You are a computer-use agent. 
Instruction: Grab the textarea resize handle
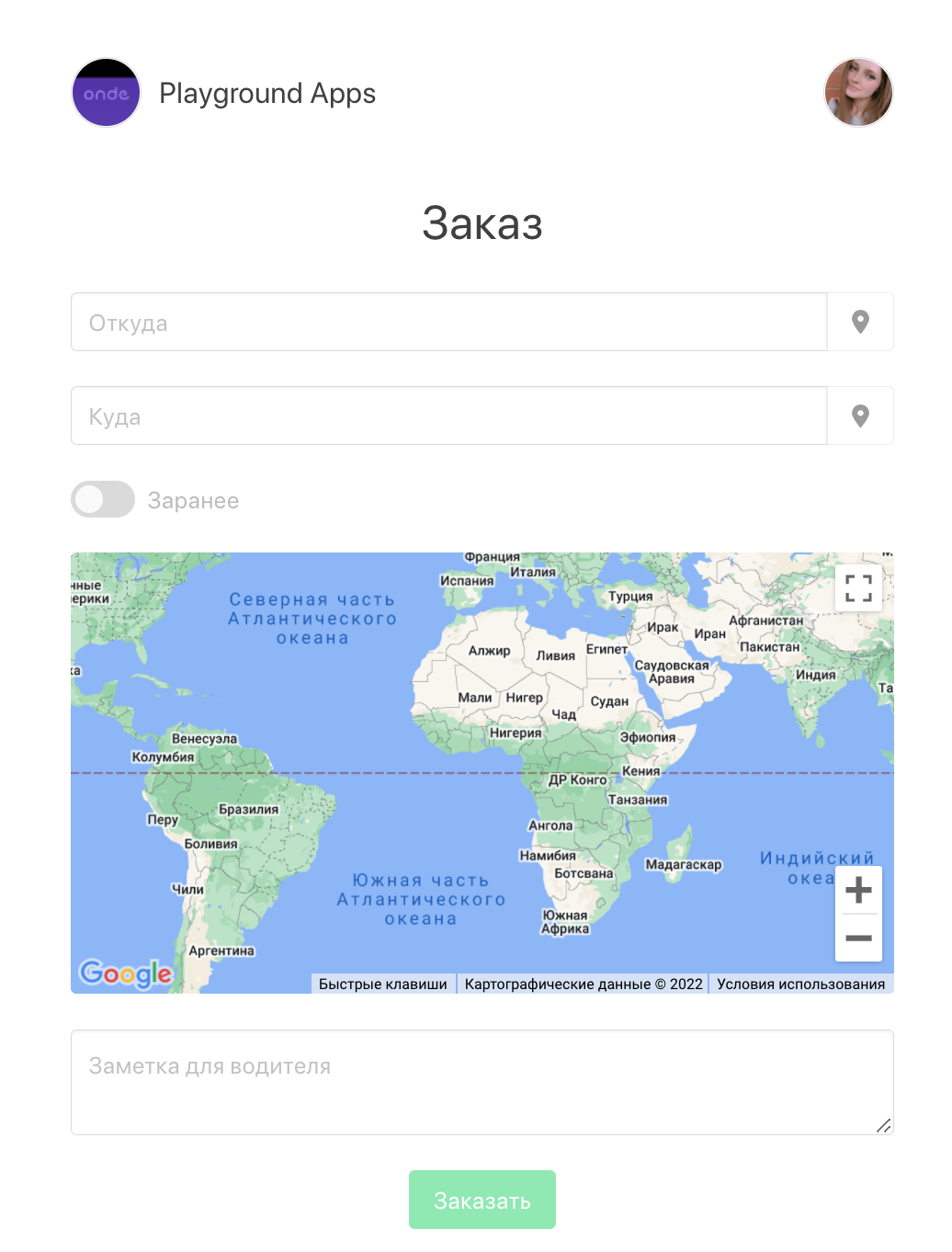(x=884, y=1125)
